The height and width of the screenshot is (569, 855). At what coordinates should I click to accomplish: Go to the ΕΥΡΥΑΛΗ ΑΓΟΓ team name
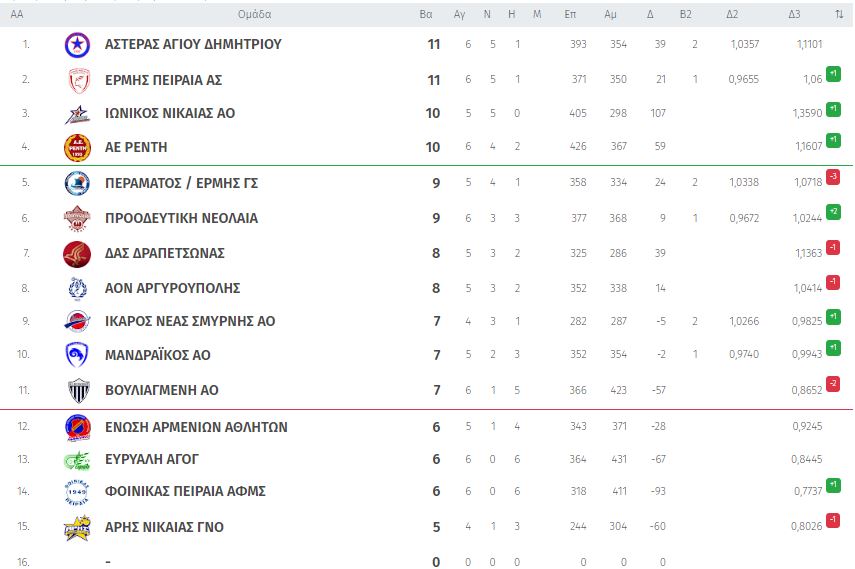pyautogui.click(x=152, y=459)
